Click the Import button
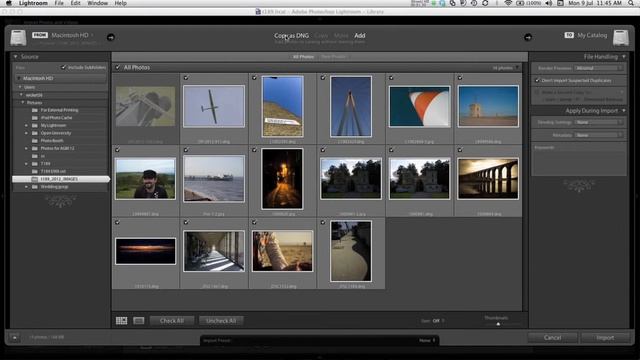Screen dimensions: 640x360 [605, 338]
